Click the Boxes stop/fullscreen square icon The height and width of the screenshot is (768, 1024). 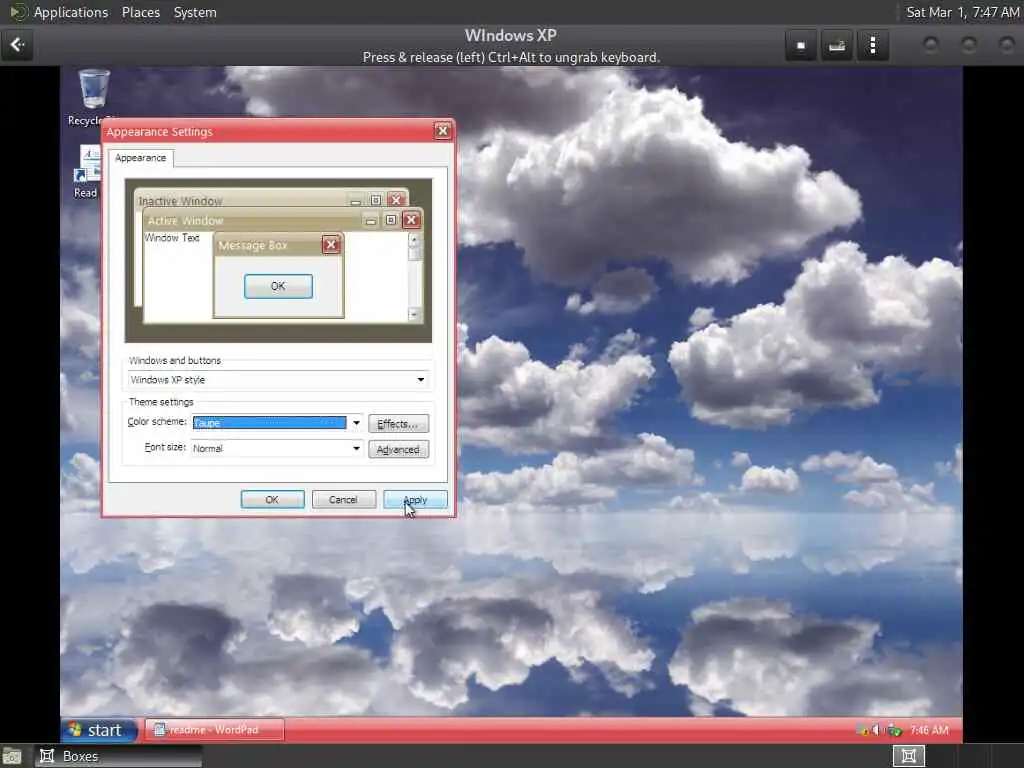(x=801, y=45)
